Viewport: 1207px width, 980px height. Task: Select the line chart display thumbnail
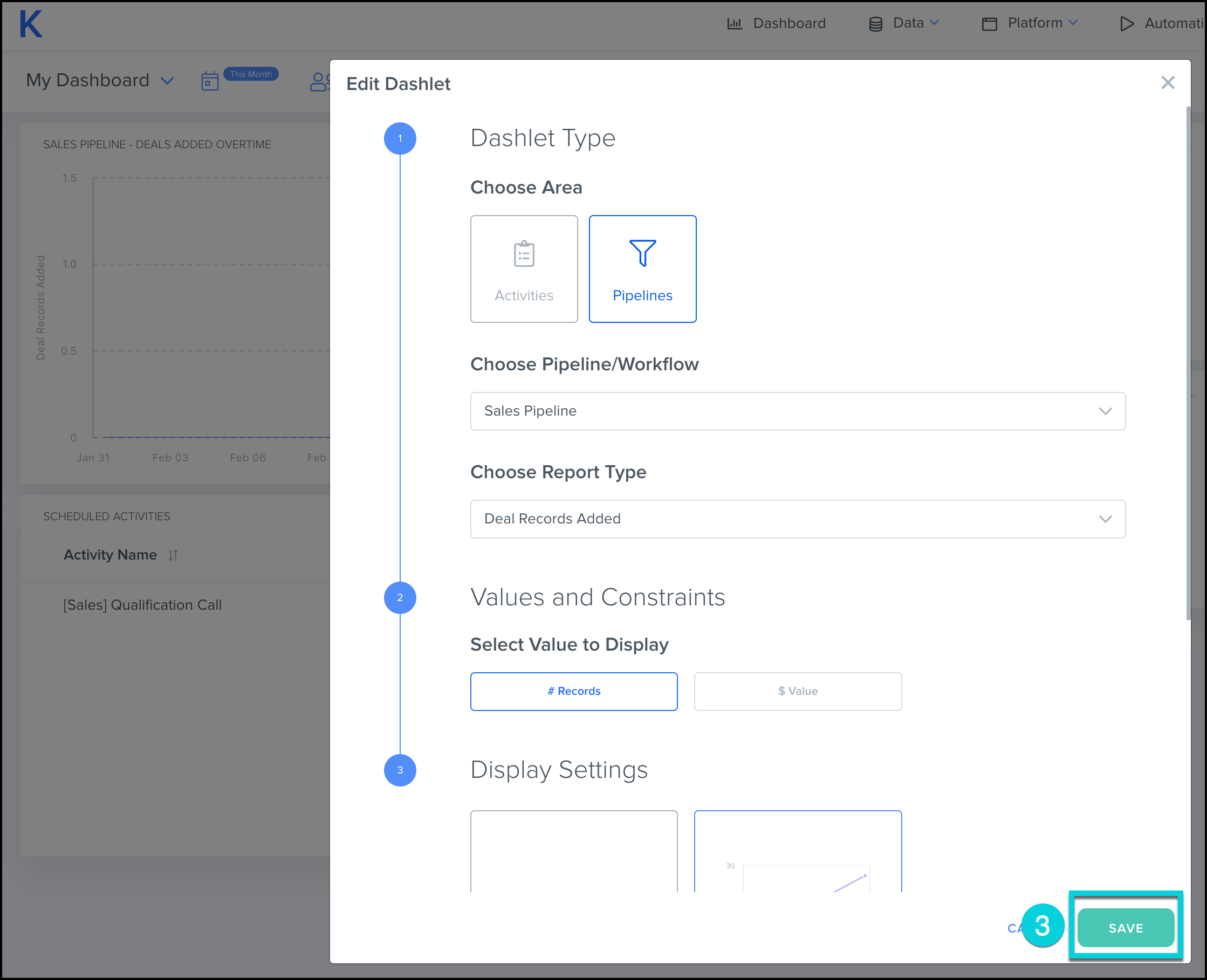pos(798,852)
